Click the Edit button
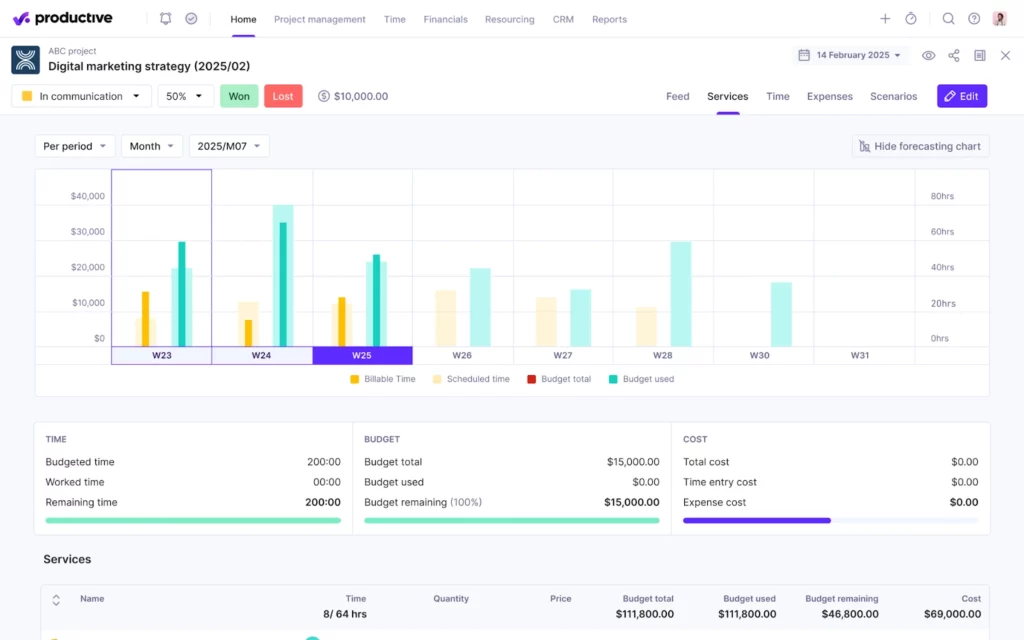 tap(961, 96)
